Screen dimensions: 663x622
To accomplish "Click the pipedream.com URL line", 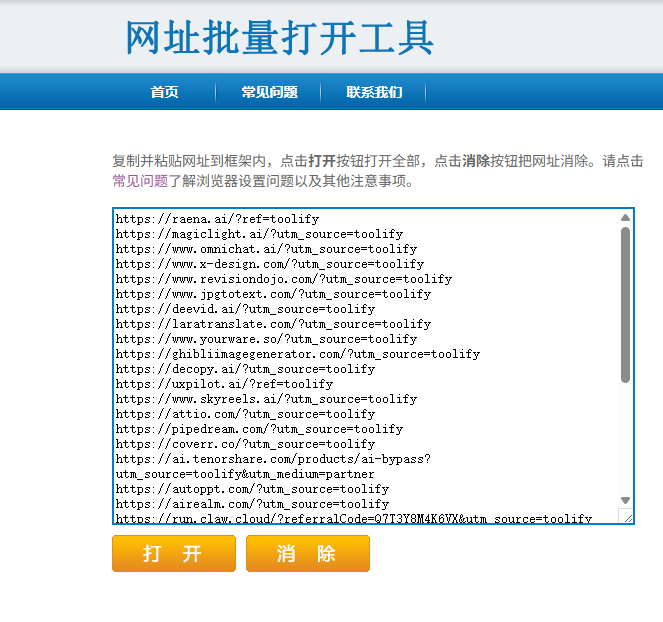I will click(259, 429).
